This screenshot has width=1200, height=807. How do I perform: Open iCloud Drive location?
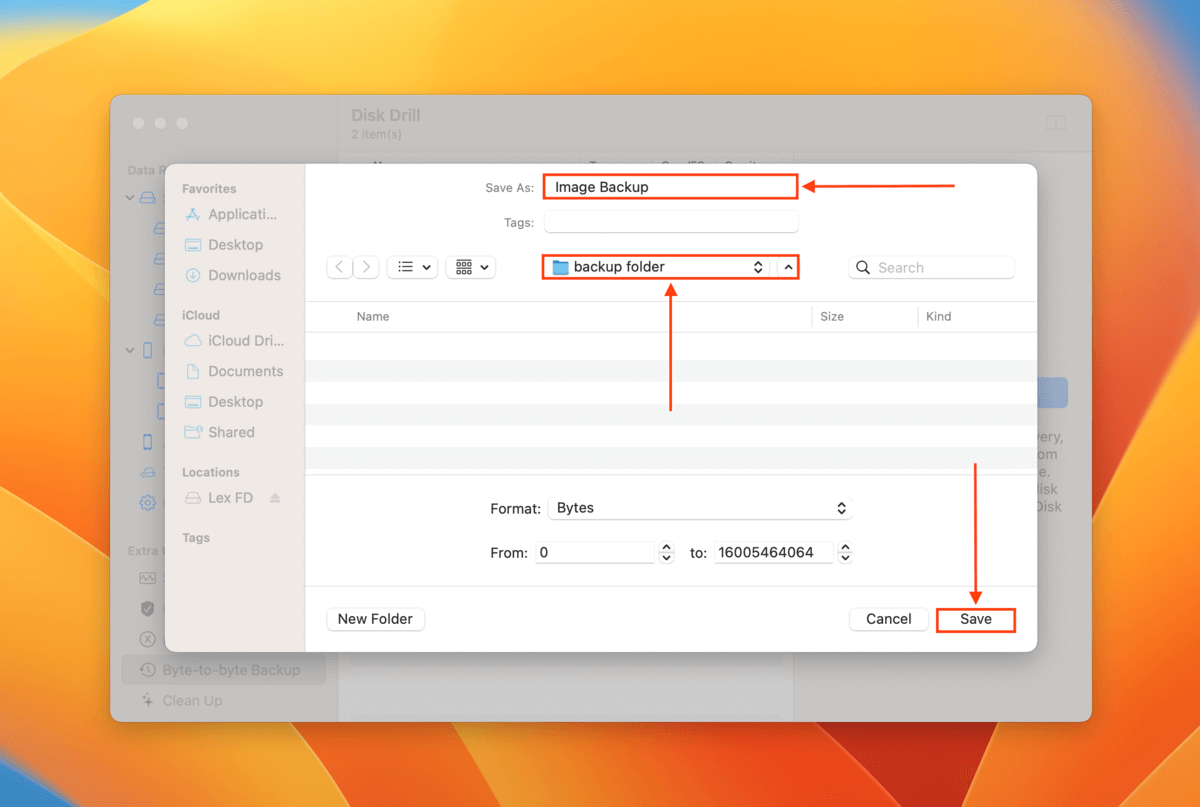(234, 340)
